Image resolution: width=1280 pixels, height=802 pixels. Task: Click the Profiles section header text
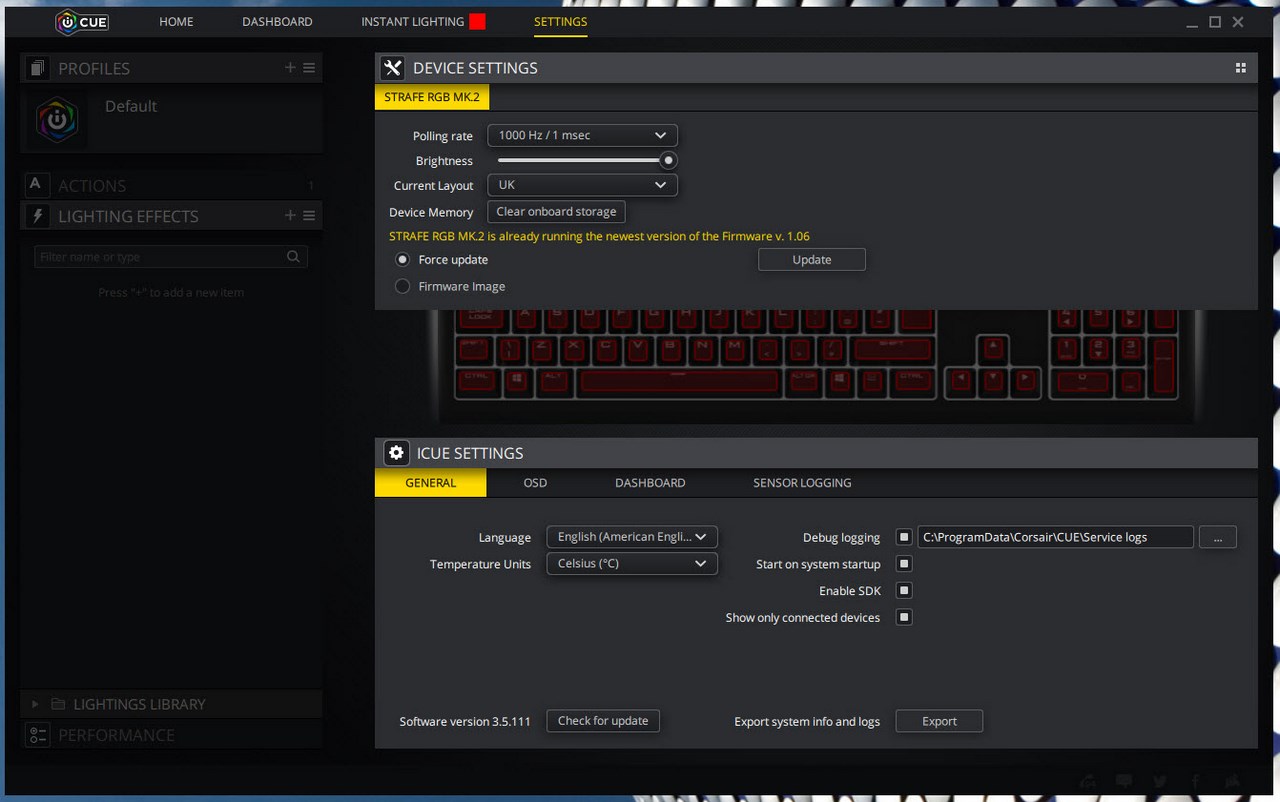point(94,68)
